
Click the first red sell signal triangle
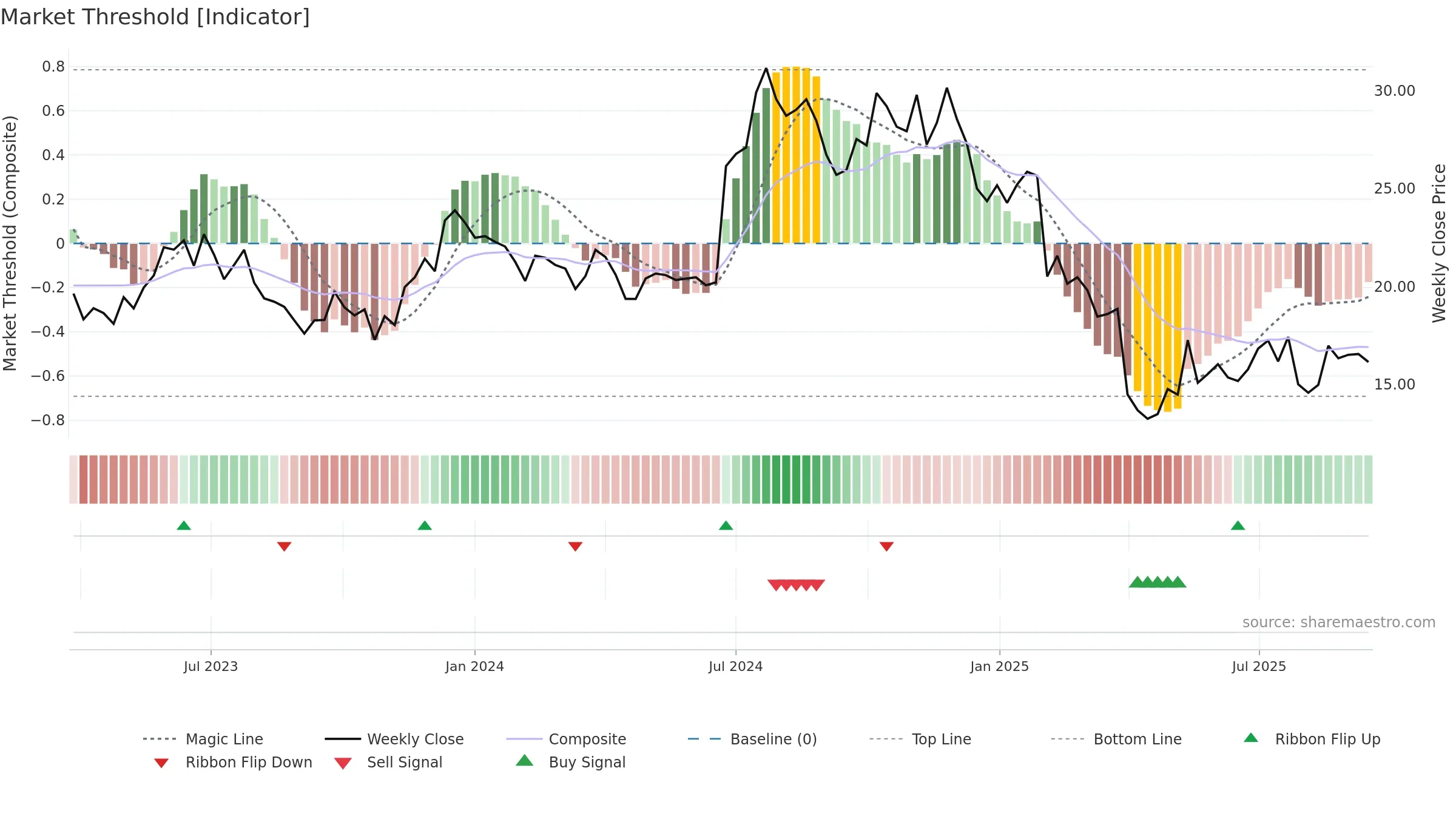(x=776, y=585)
